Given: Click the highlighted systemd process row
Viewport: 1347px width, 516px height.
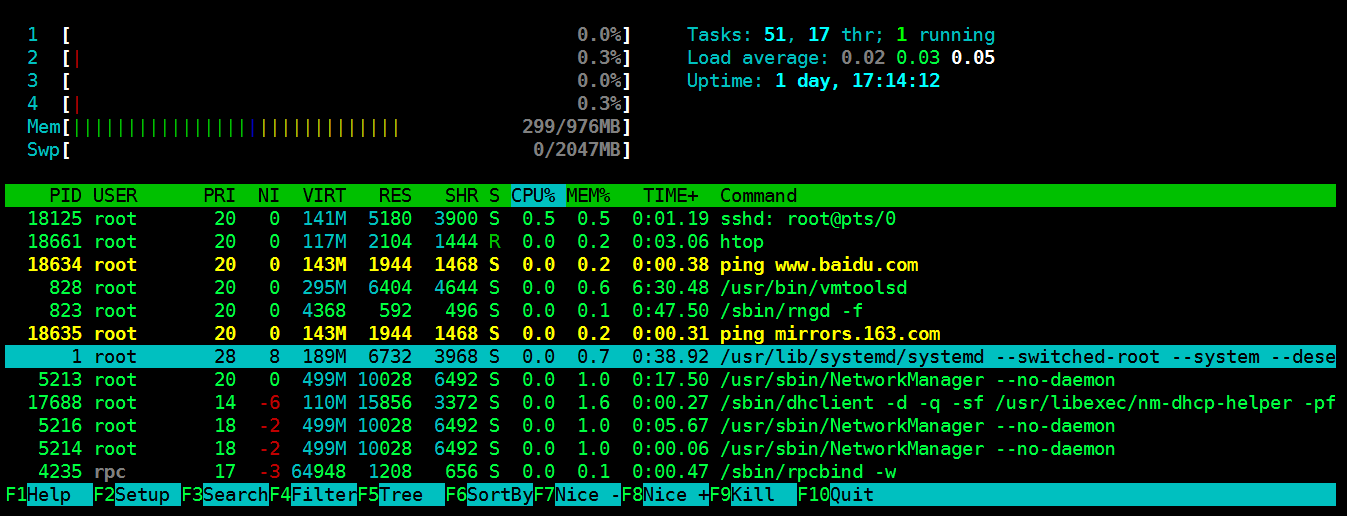Looking at the screenshot, I should click(670, 357).
